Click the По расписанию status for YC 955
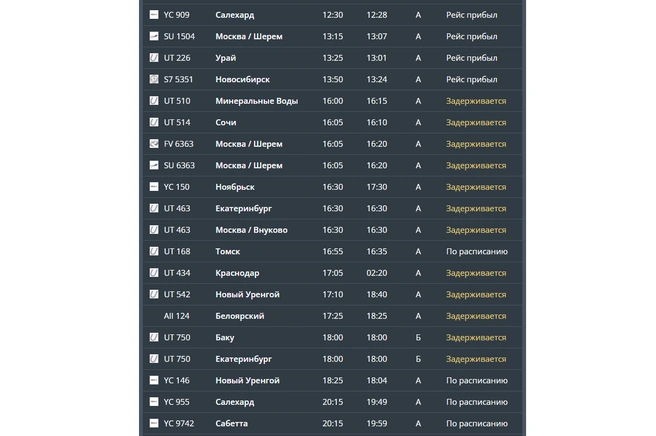 pyautogui.click(x=477, y=402)
